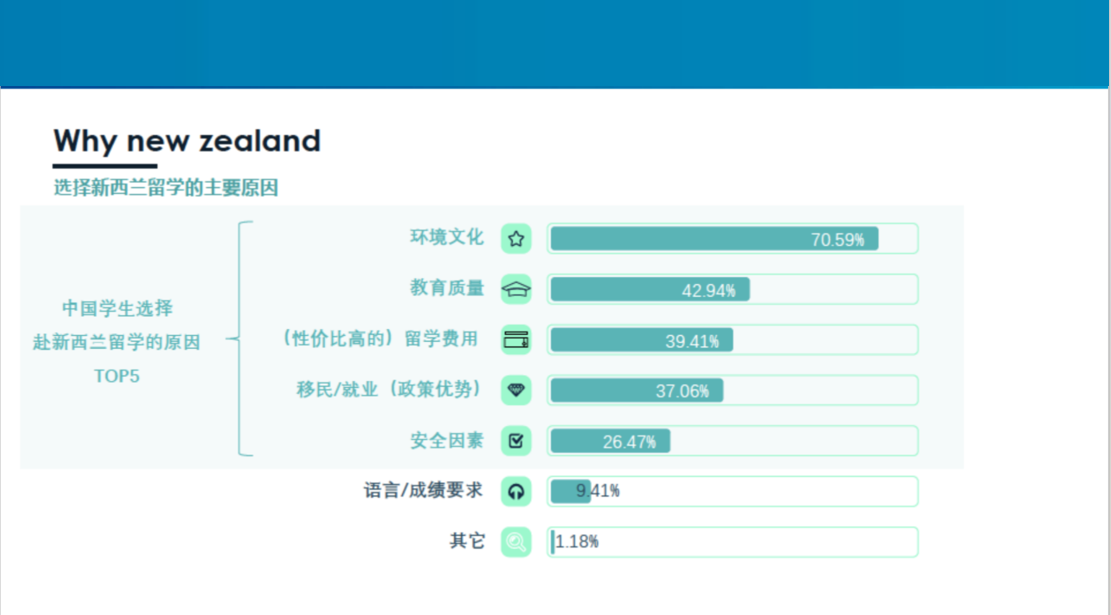Click the star icon beside 环境文化
Viewport: 1111px width, 615px height.
click(516, 239)
